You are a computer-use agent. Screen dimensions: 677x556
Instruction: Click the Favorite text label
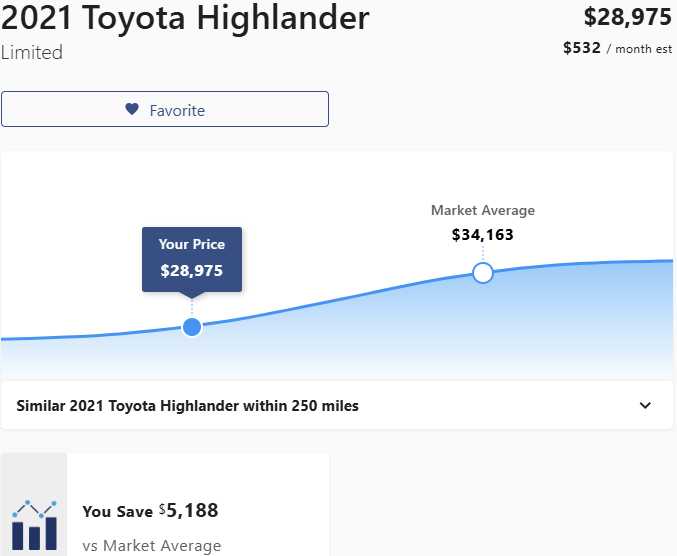[x=177, y=111]
